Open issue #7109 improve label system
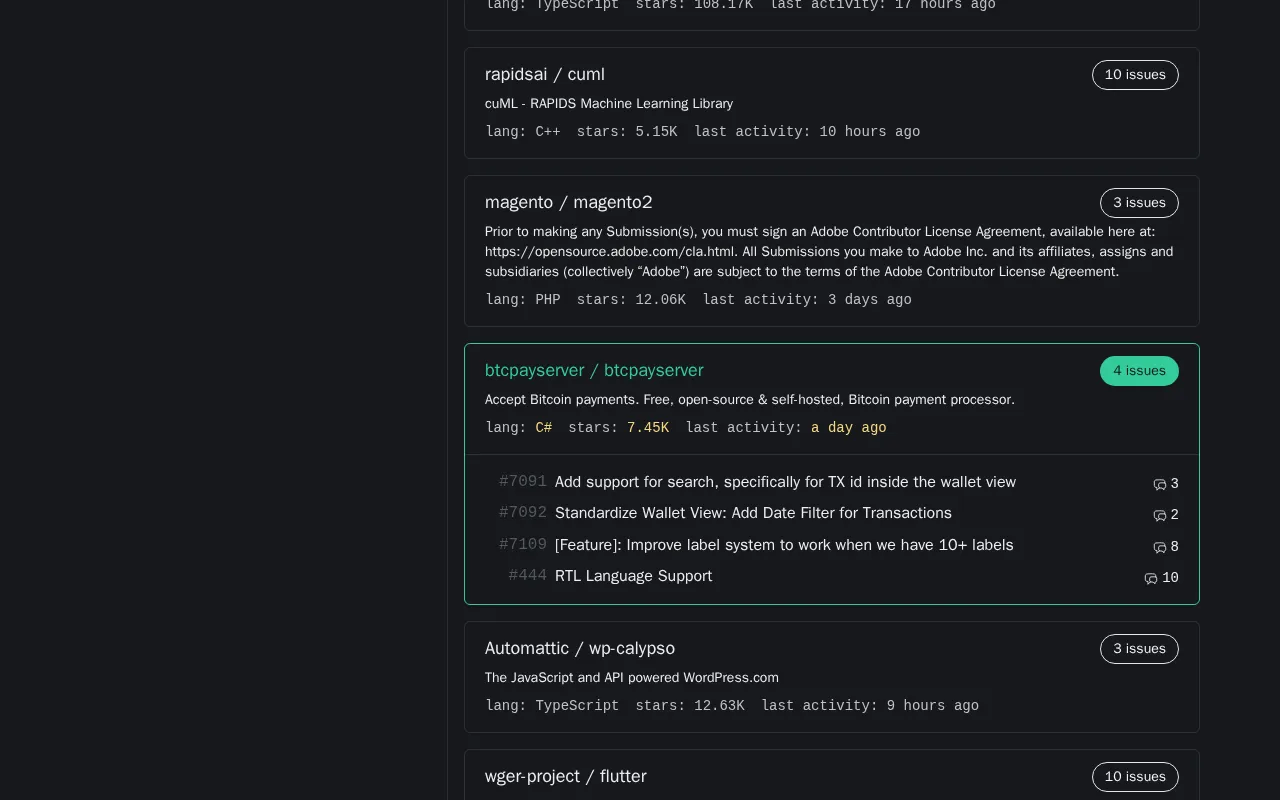The width and height of the screenshot is (1280, 800). [784, 545]
